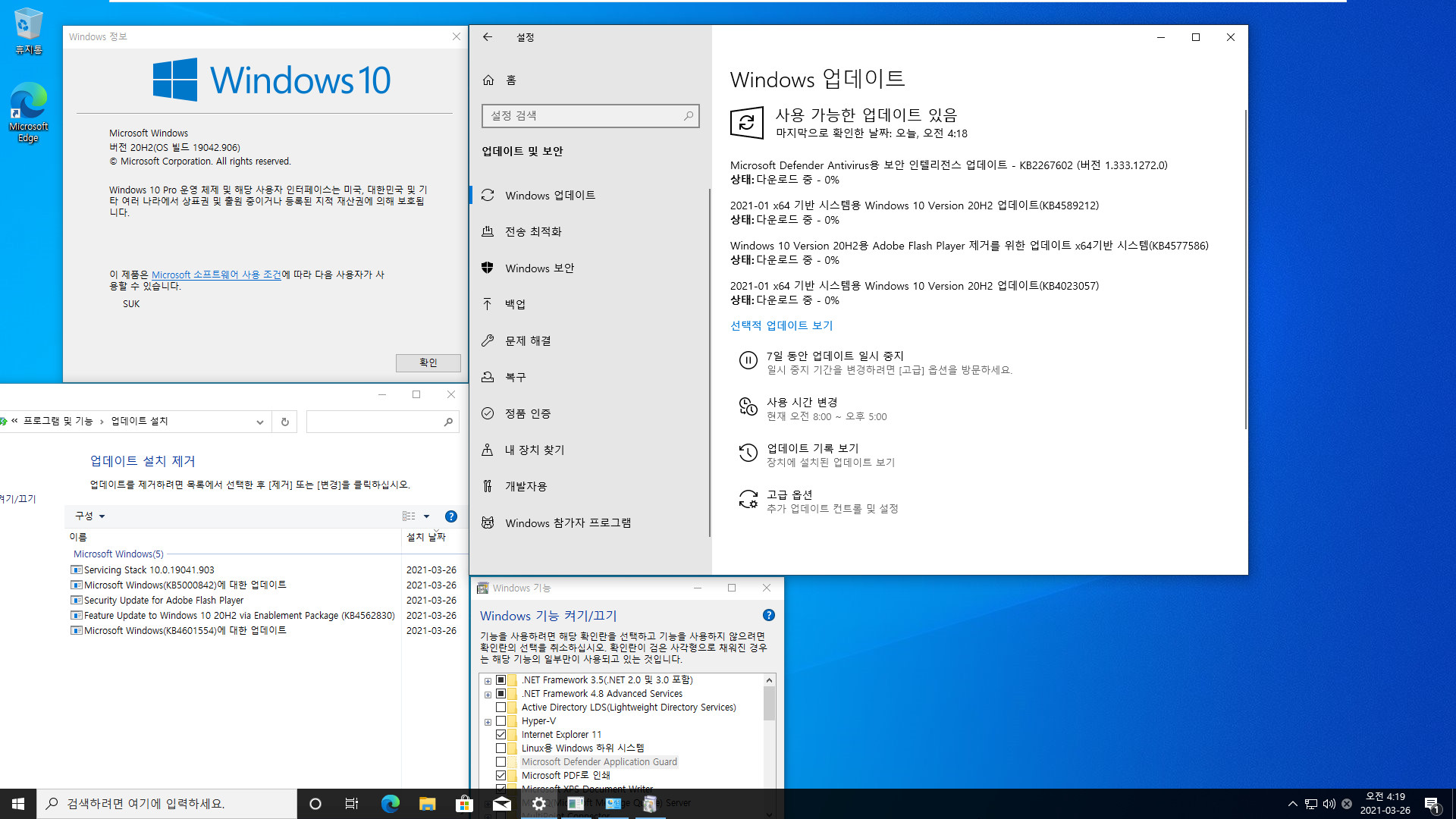Expand the Hyper-V tree node

488,722
